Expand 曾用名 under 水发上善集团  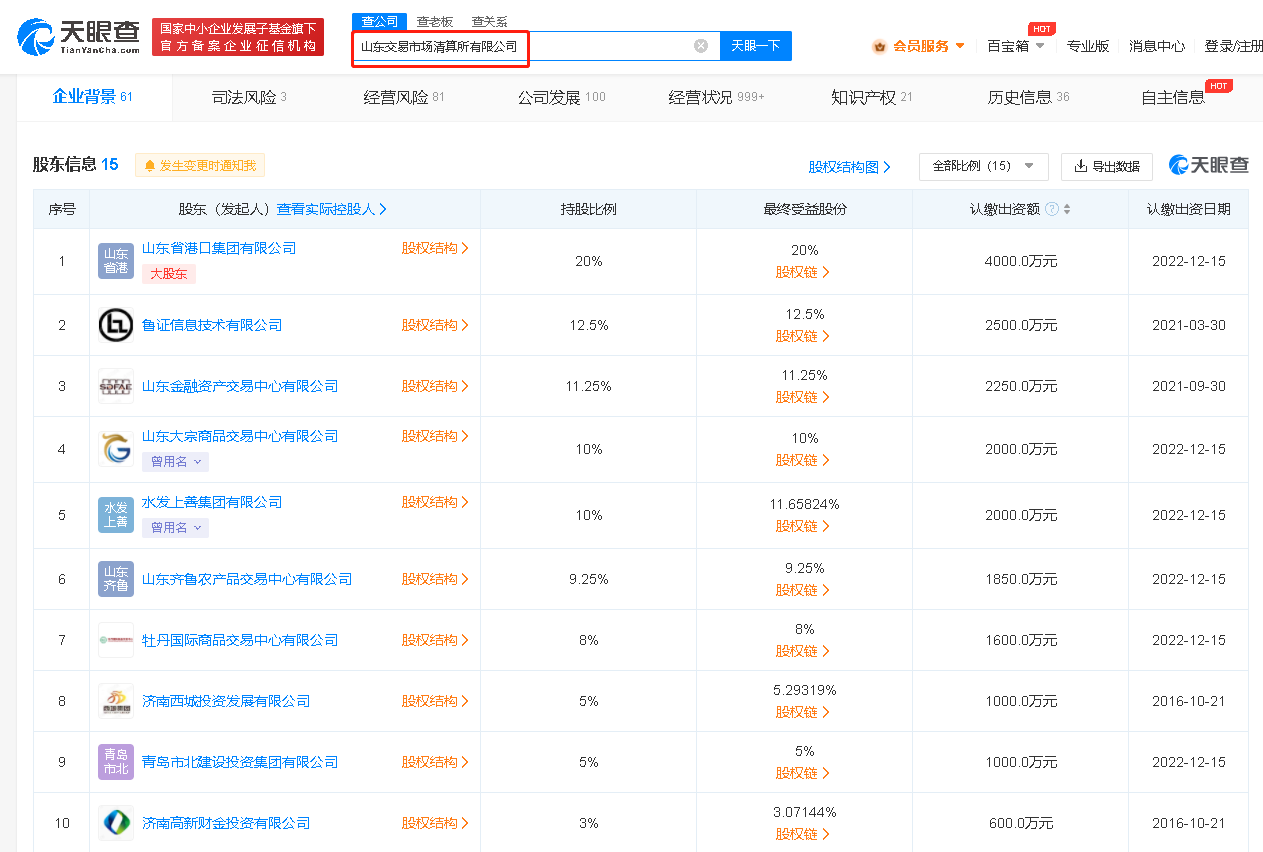point(176,527)
